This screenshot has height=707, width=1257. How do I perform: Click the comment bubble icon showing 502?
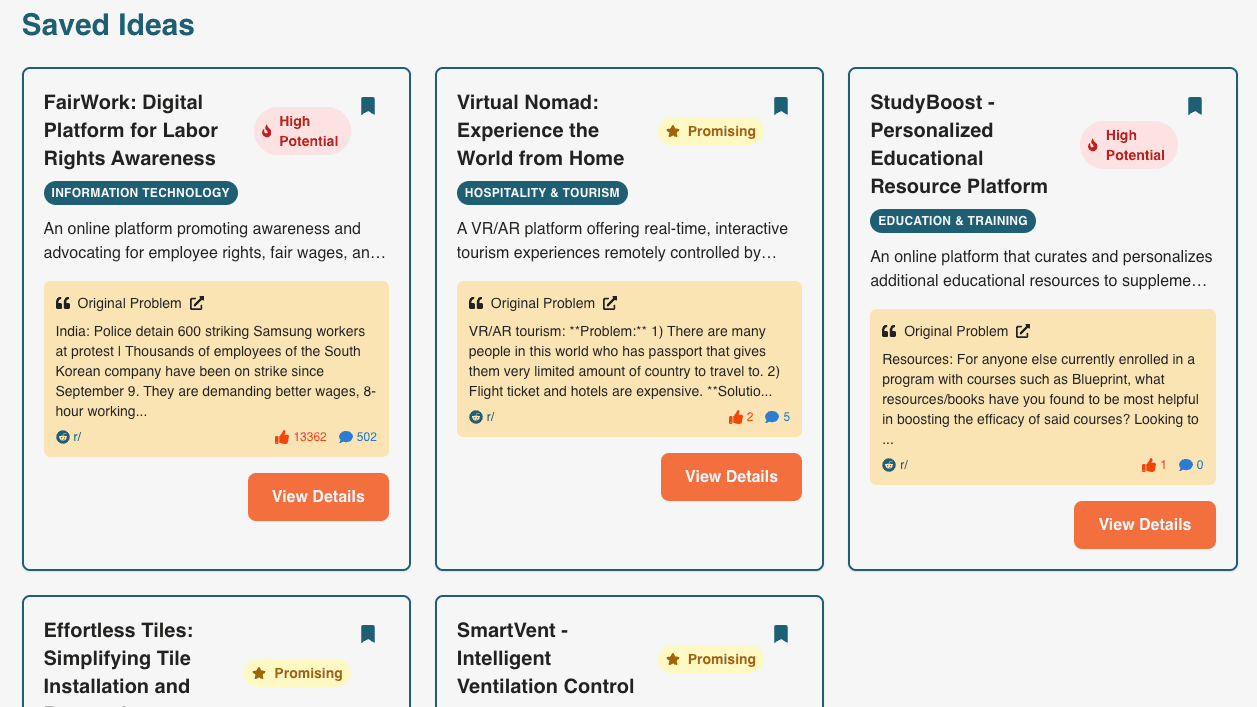[x=346, y=437]
